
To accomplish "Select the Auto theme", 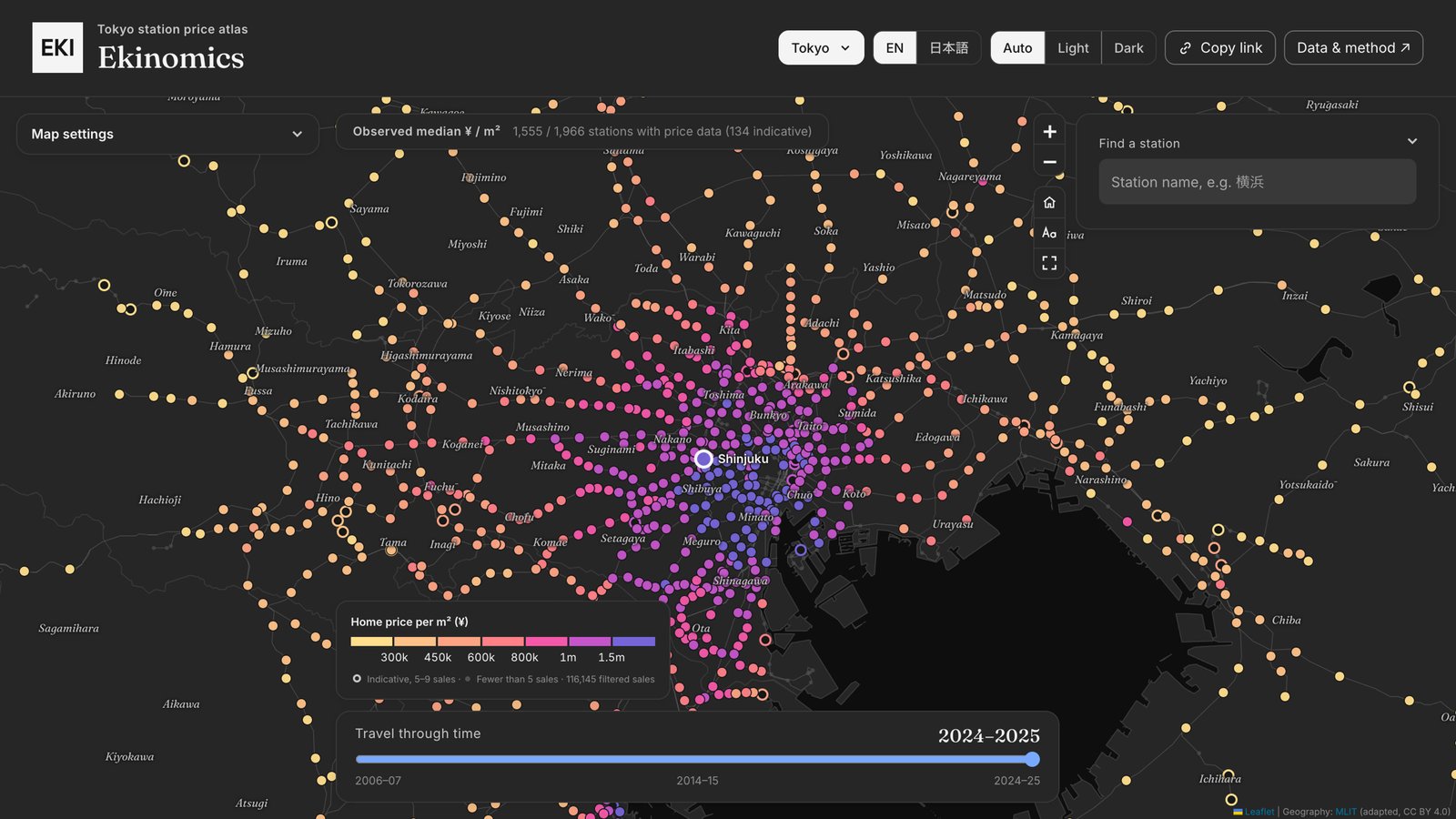I will pyautogui.click(x=1017, y=48).
